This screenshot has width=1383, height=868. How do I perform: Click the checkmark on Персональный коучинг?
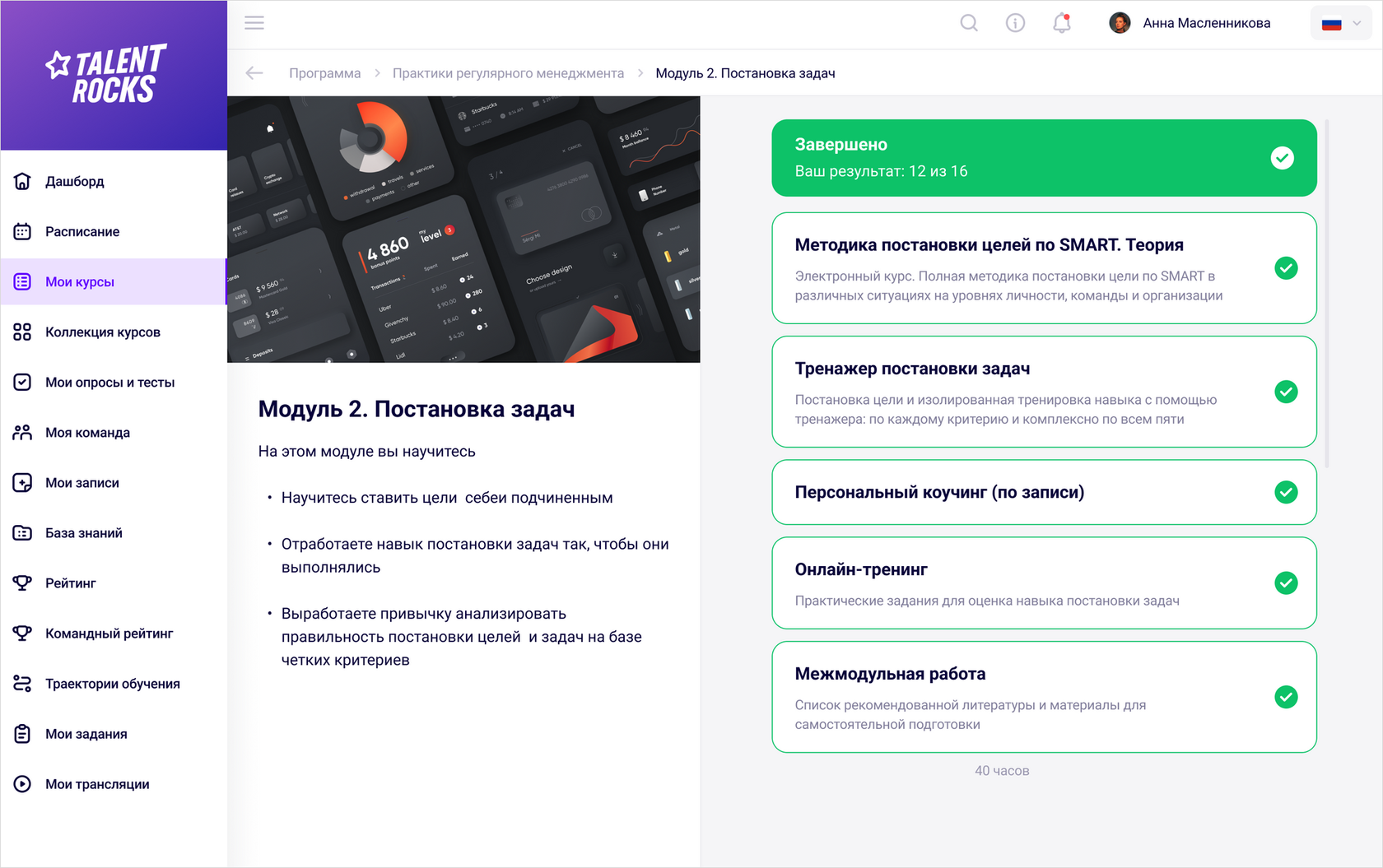pyautogui.click(x=1286, y=492)
